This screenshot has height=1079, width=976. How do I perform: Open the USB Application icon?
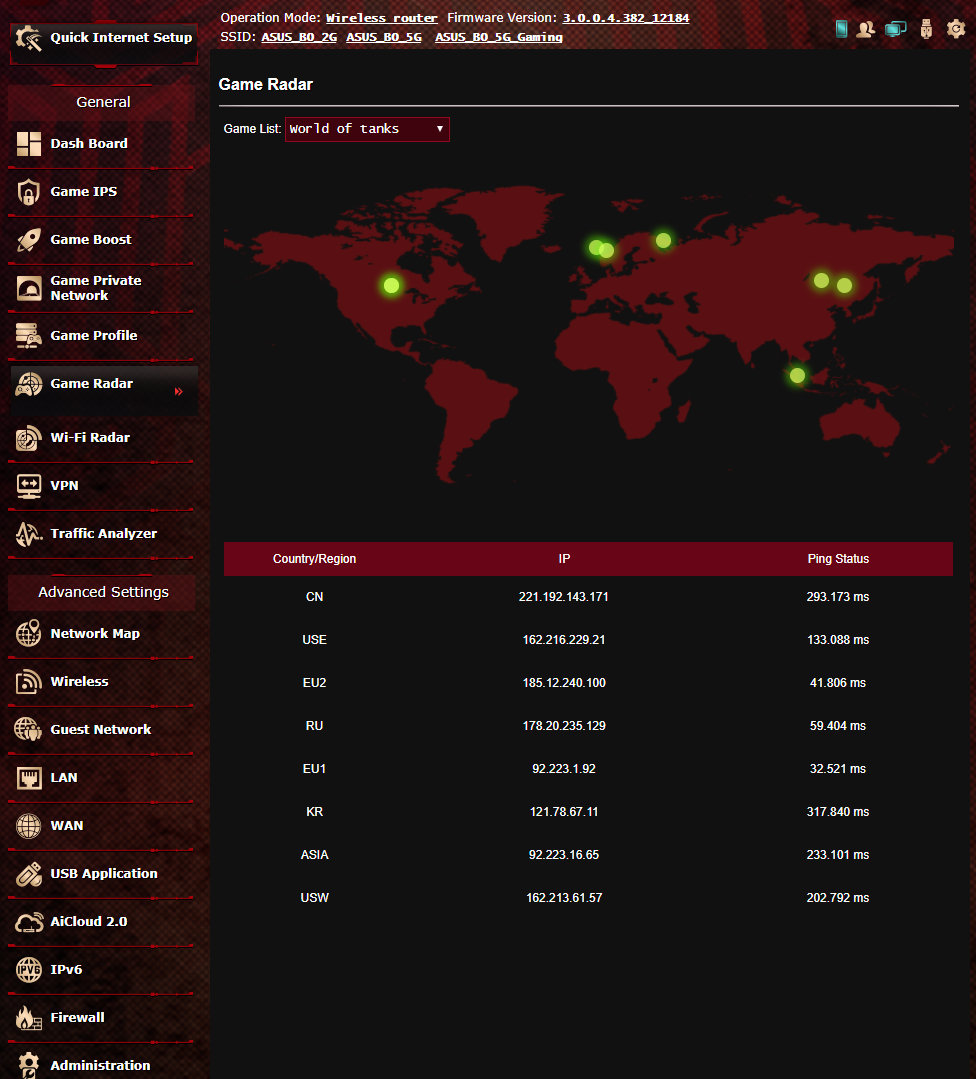click(x=28, y=874)
